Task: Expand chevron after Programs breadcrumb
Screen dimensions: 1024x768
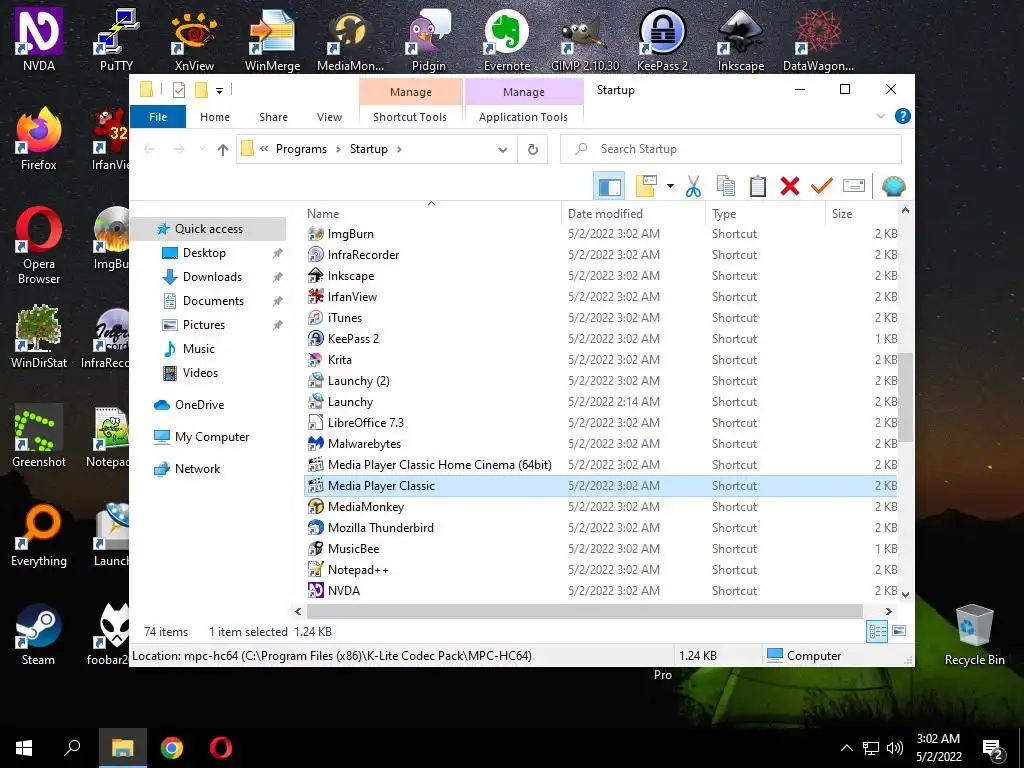Action: click(x=338, y=150)
